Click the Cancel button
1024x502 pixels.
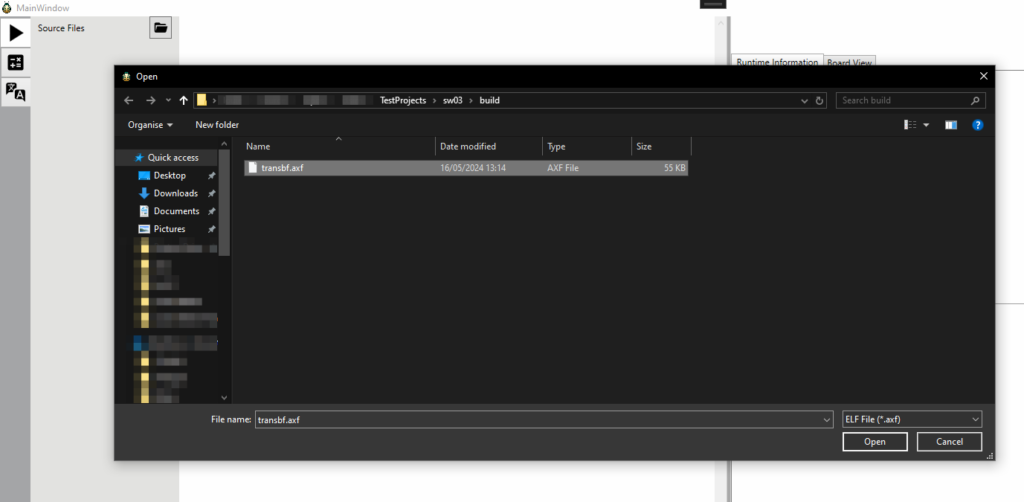(x=948, y=441)
